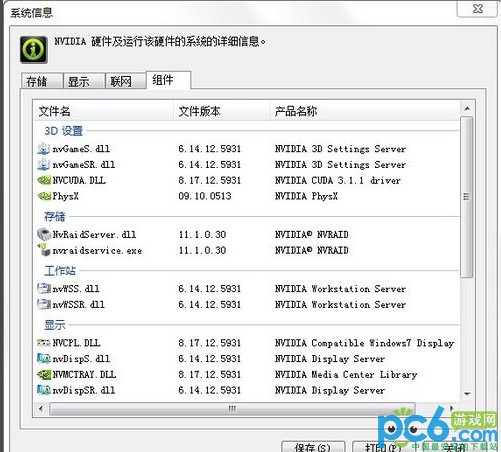
Task: Click the green NVIDIA info icon
Action: point(33,50)
